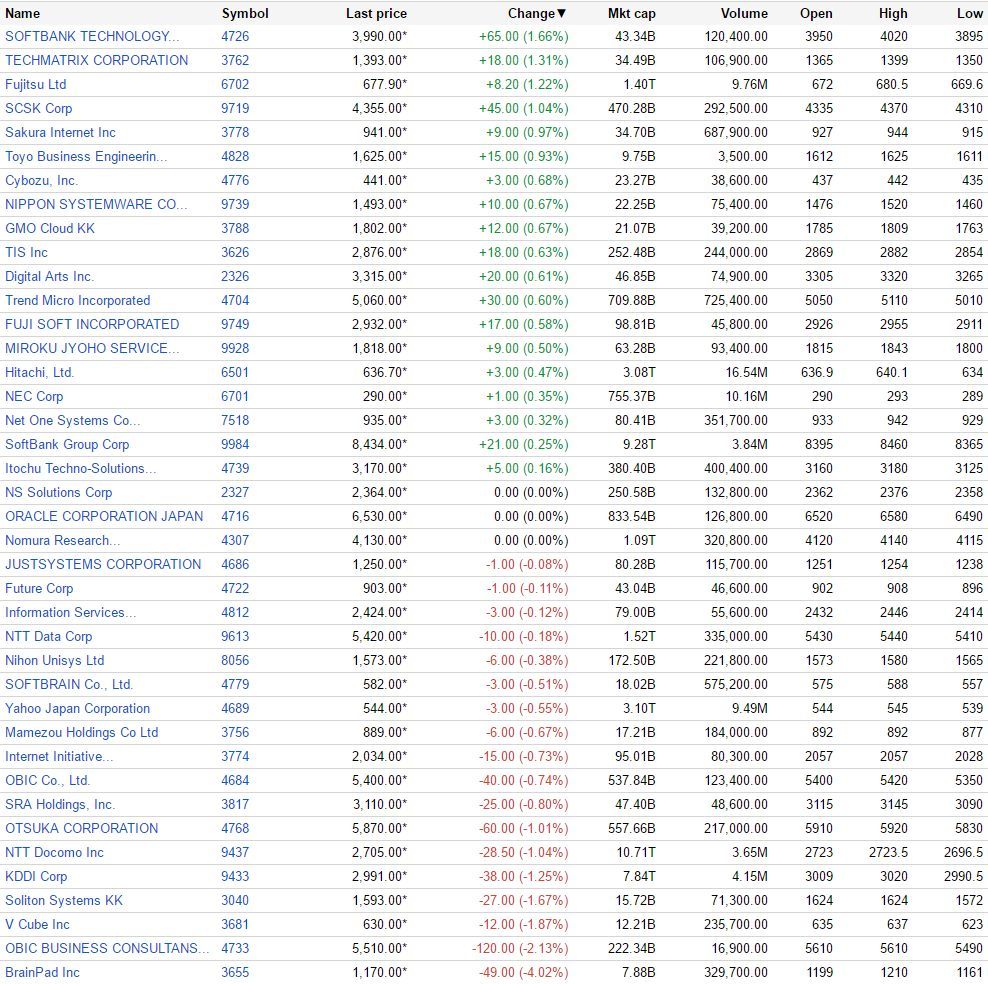Screen dimensions: 988x984
Task: Open GMO Cloud KK link
Action: coord(50,228)
